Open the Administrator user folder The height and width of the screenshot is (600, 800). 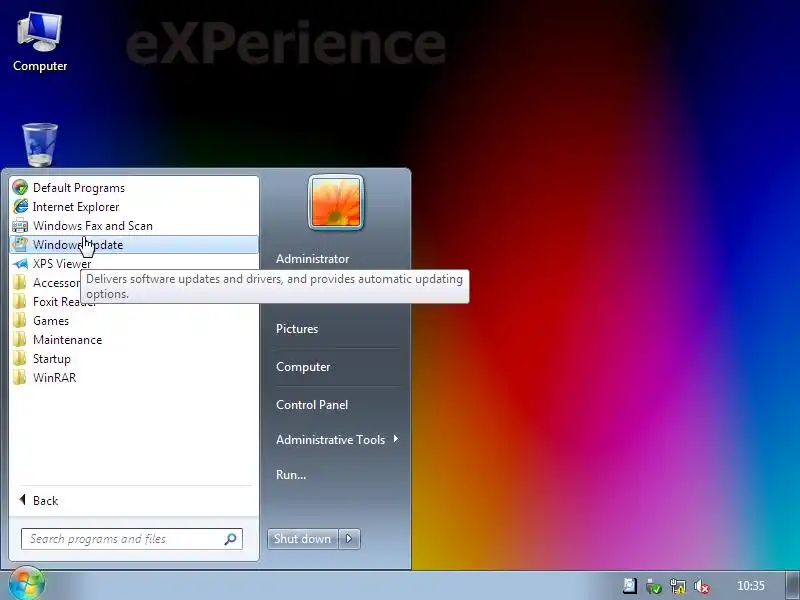click(313, 259)
